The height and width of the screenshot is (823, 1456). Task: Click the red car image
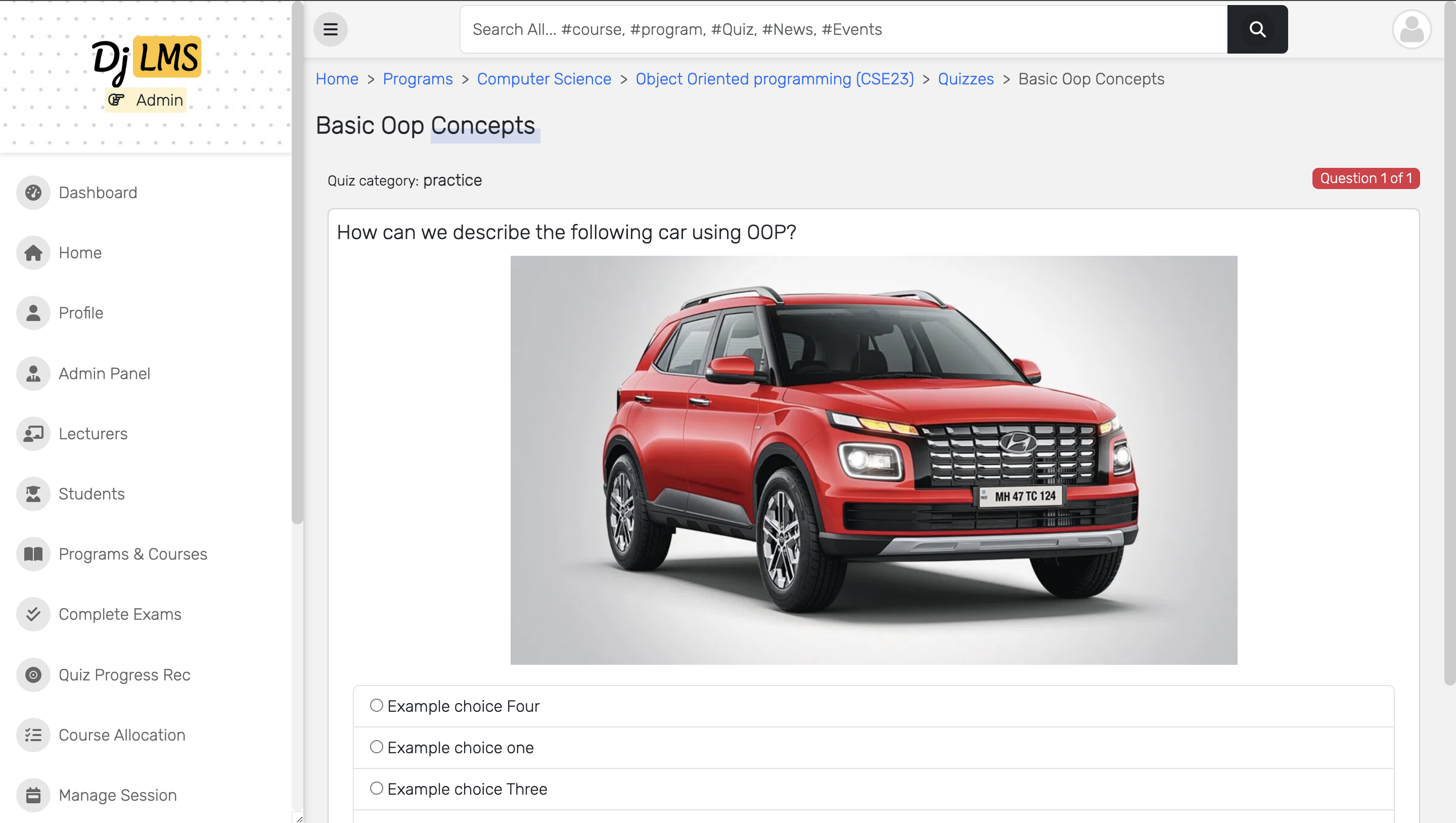pos(874,460)
